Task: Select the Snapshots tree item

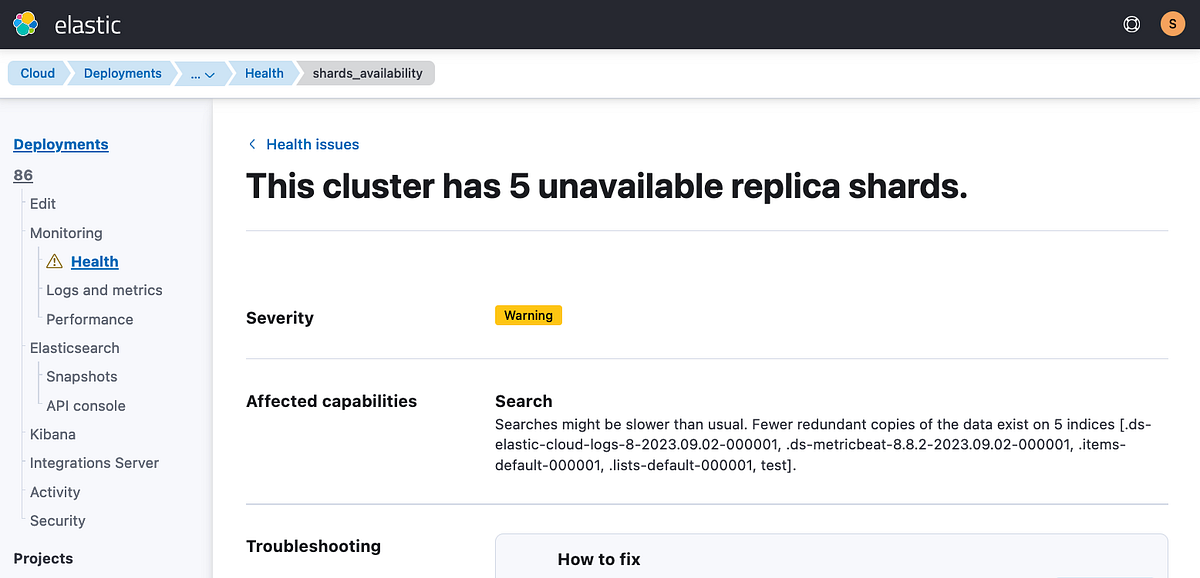Action: coord(81,376)
